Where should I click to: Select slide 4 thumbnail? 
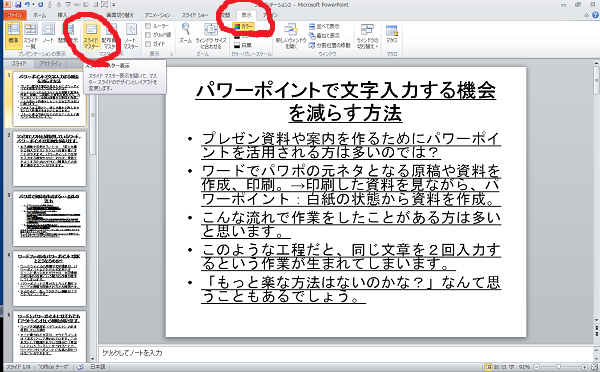coord(49,278)
